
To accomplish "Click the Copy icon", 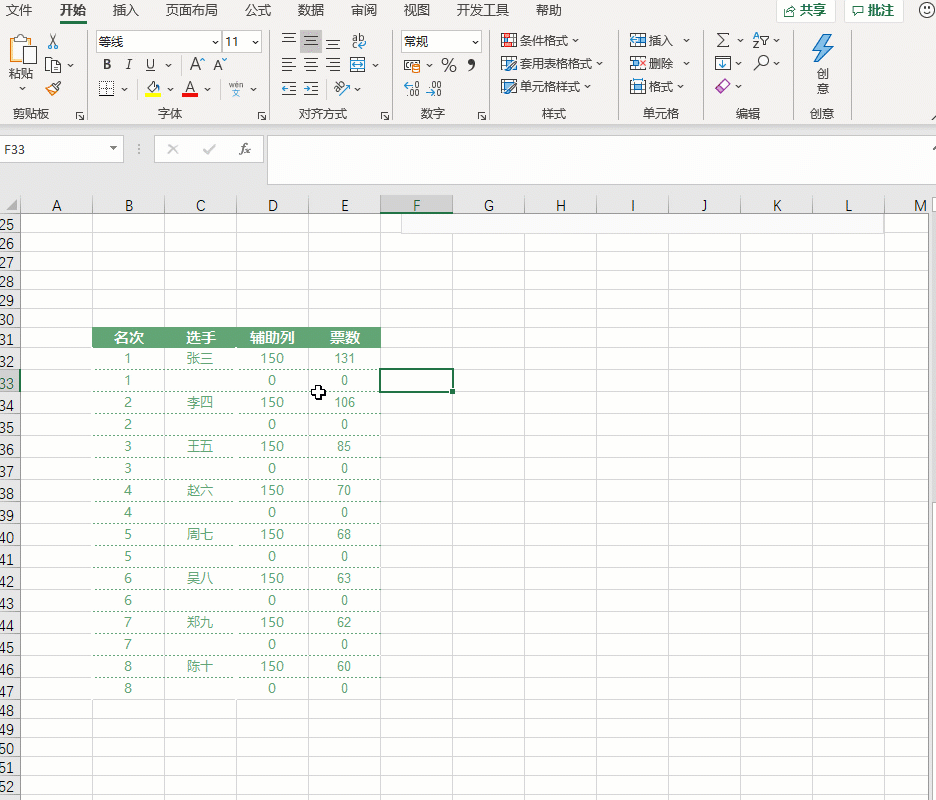I will click(53, 65).
